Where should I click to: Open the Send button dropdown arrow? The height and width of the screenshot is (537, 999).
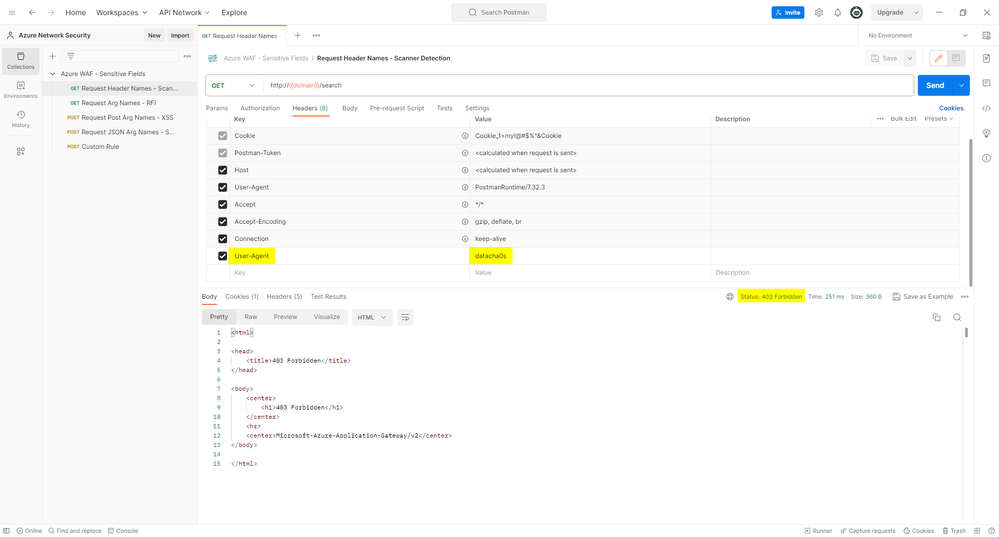[x=961, y=85]
